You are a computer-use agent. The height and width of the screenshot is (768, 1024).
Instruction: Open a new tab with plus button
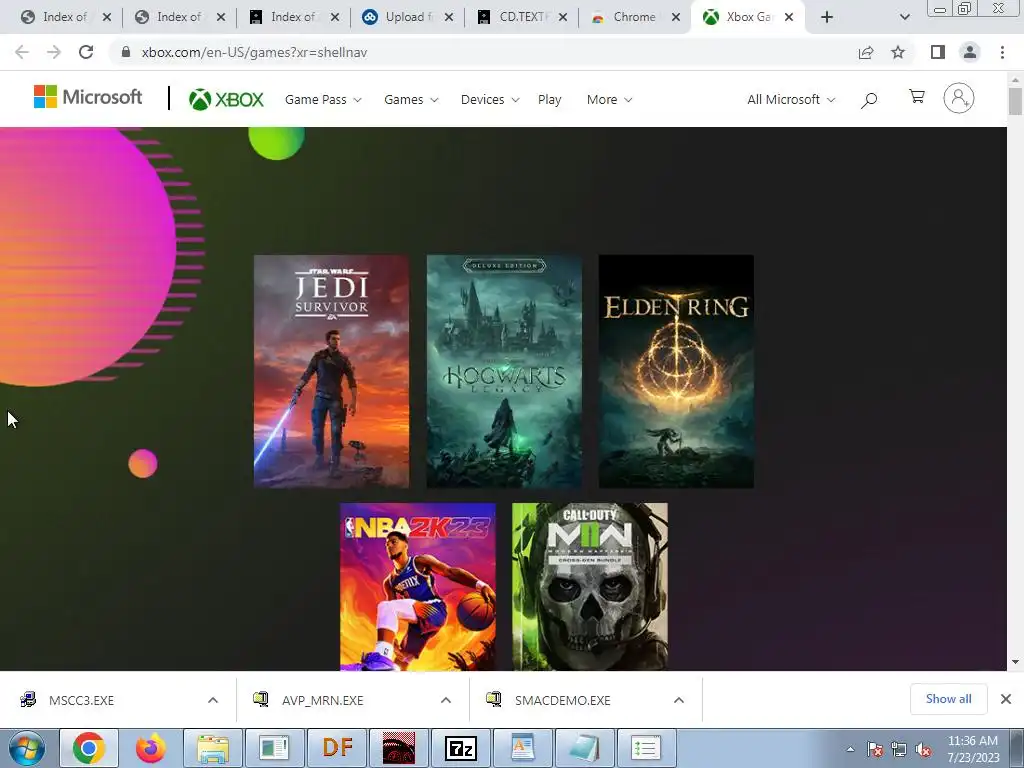[827, 17]
